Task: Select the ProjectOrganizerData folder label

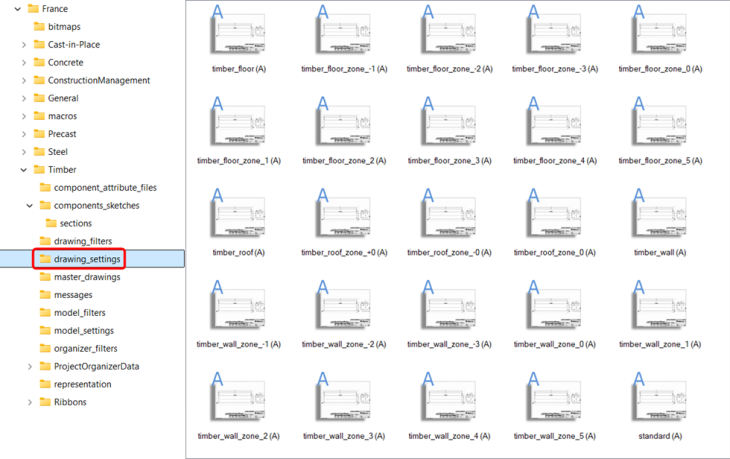Action: pyautogui.click(x=96, y=366)
